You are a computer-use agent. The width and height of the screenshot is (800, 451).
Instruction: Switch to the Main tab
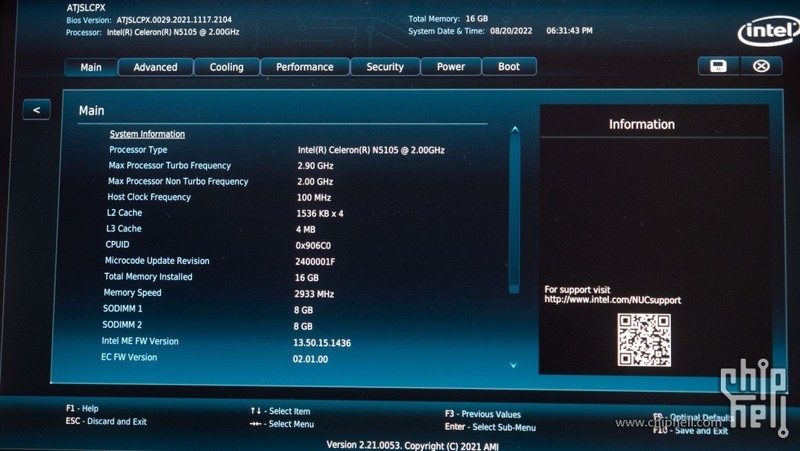[x=91, y=67]
